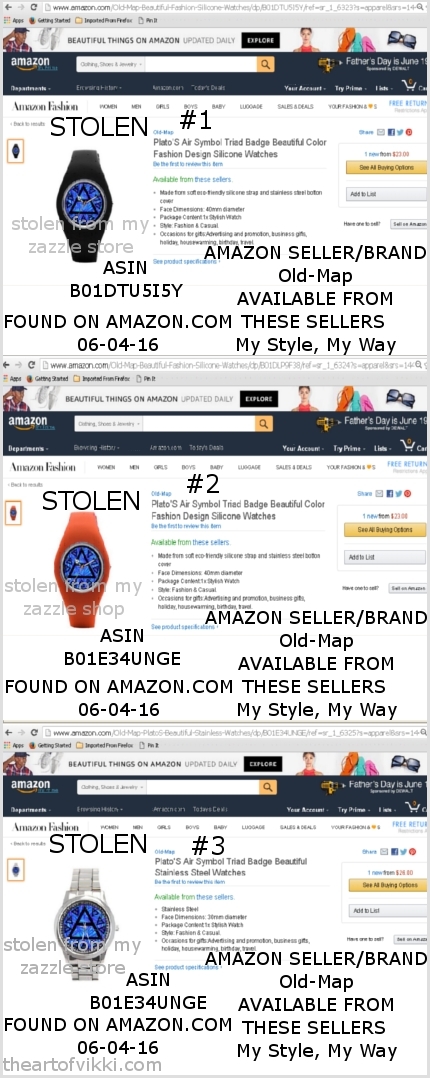Screen dimensions: 430x1078
Task: Click the Amazon logo above the orange watch
Action: [28, 424]
